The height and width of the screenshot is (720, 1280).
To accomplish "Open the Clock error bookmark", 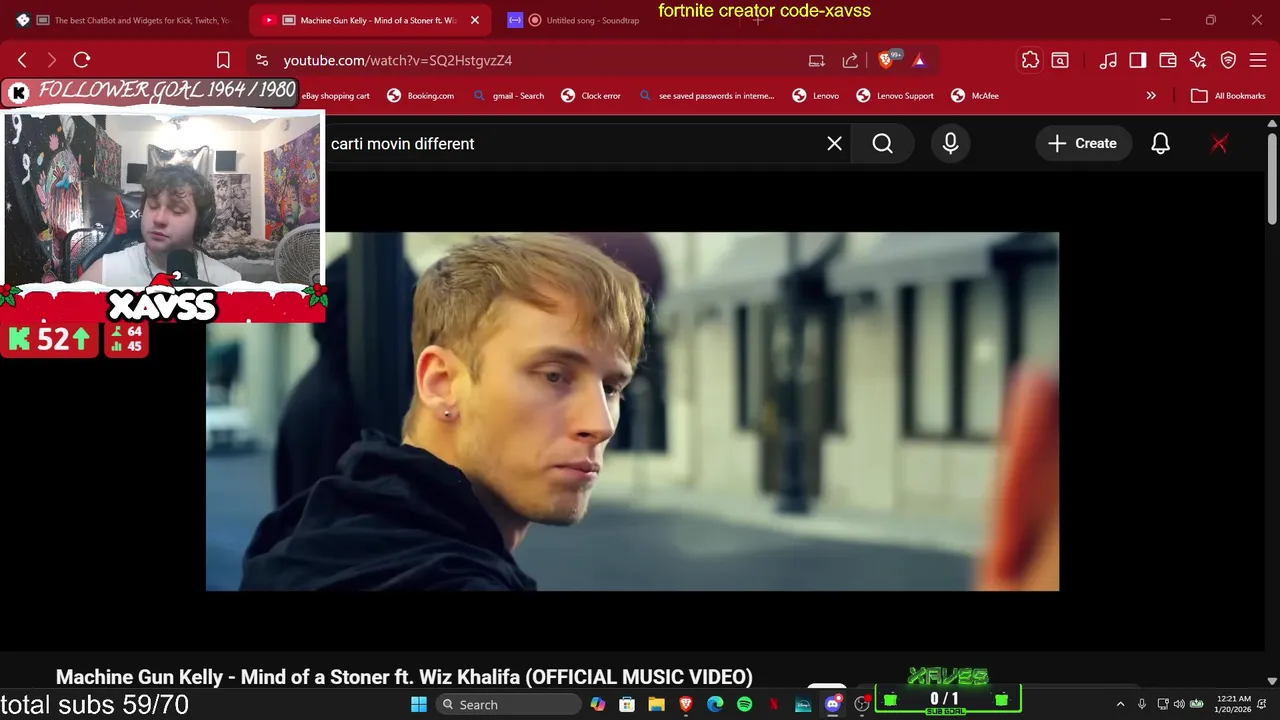I will click(591, 96).
